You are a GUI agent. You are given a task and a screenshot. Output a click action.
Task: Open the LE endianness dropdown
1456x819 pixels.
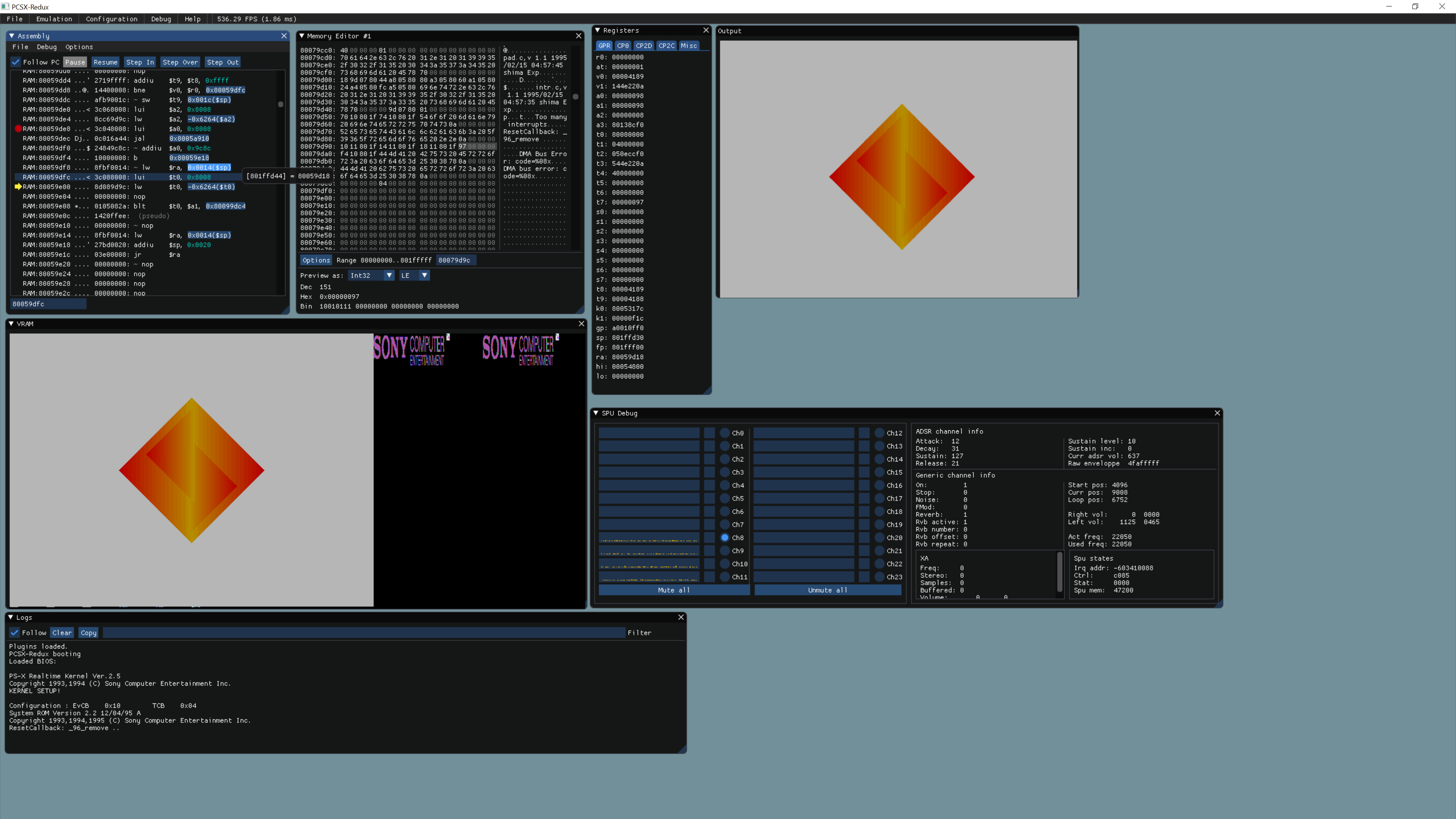414,275
